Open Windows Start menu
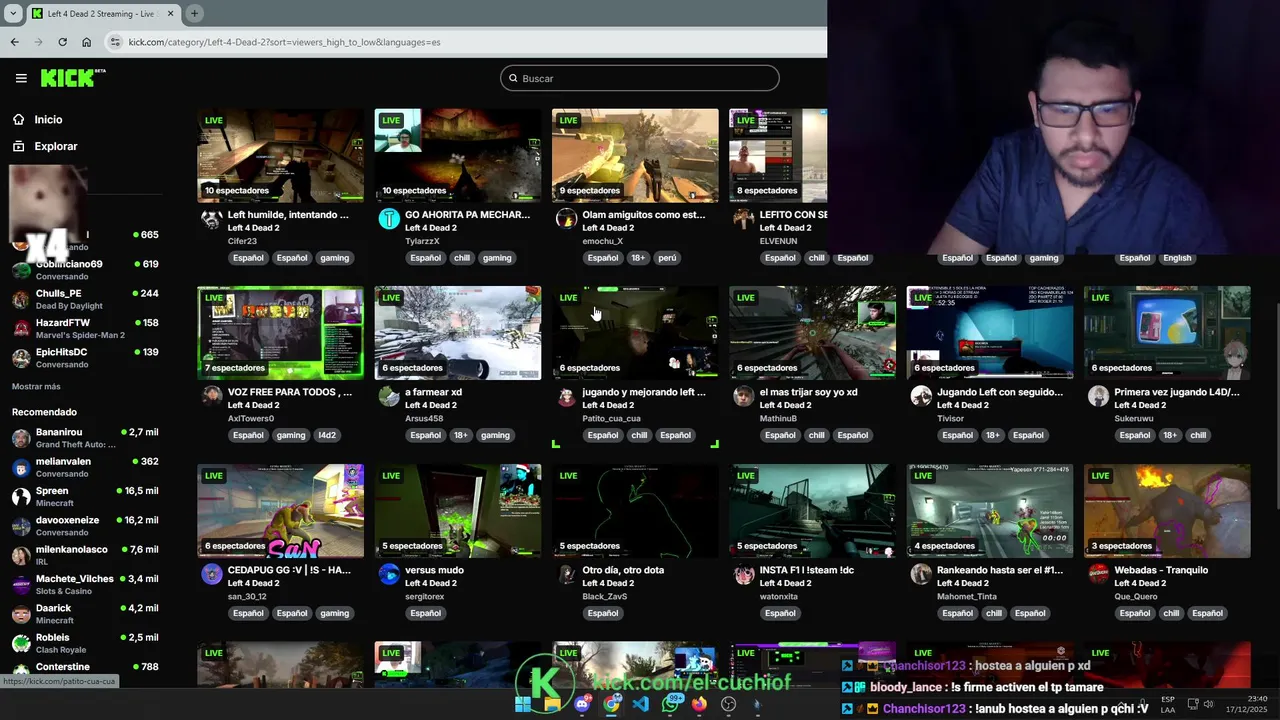The image size is (1280, 720). [523, 704]
